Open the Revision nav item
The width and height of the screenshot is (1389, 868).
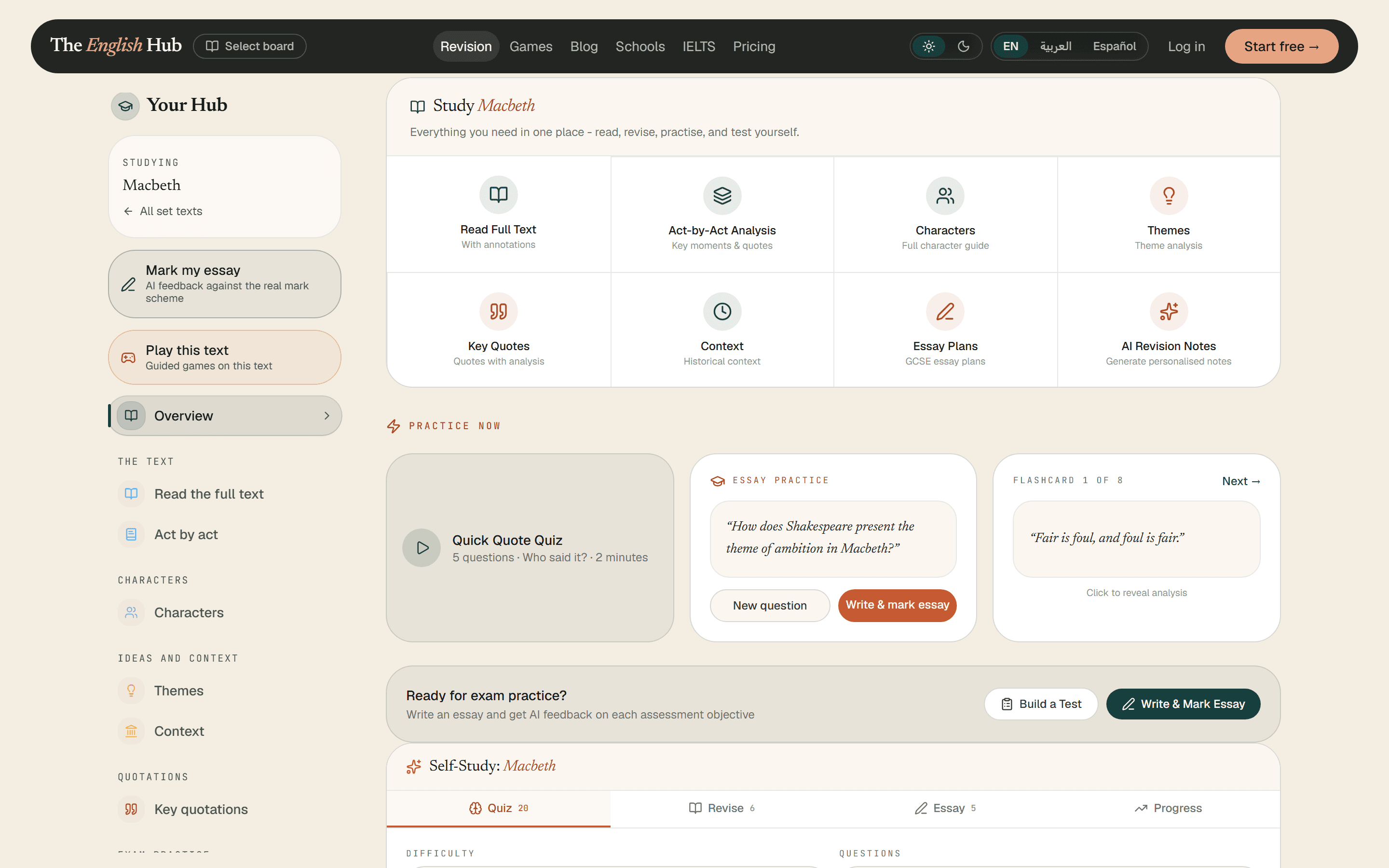click(466, 46)
